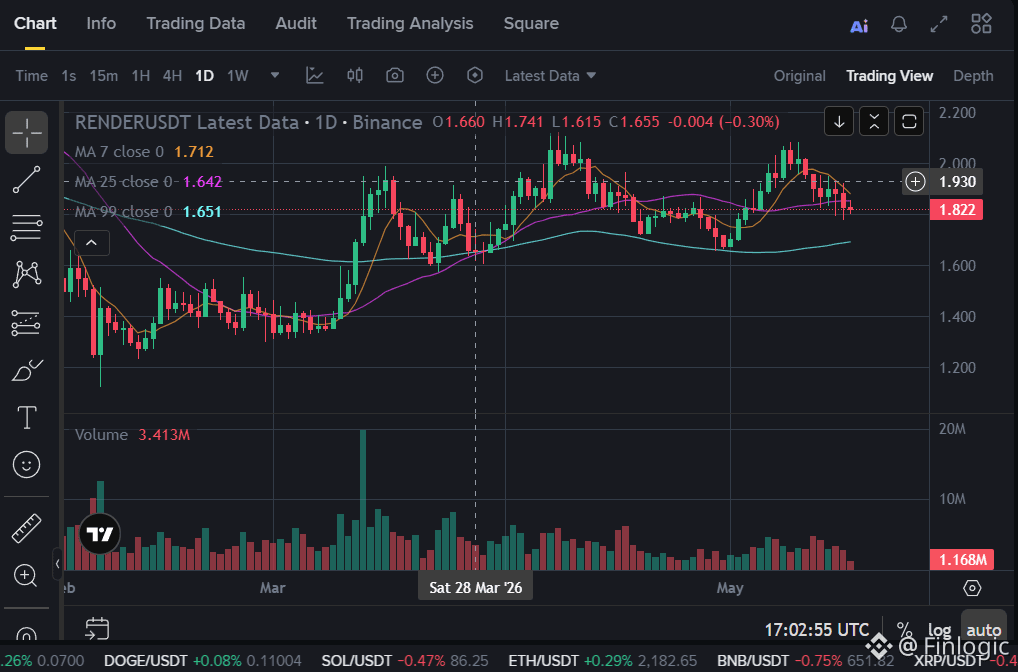The image size is (1018, 672).
Task: Select the long position projection tool
Action: click(27, 323)
